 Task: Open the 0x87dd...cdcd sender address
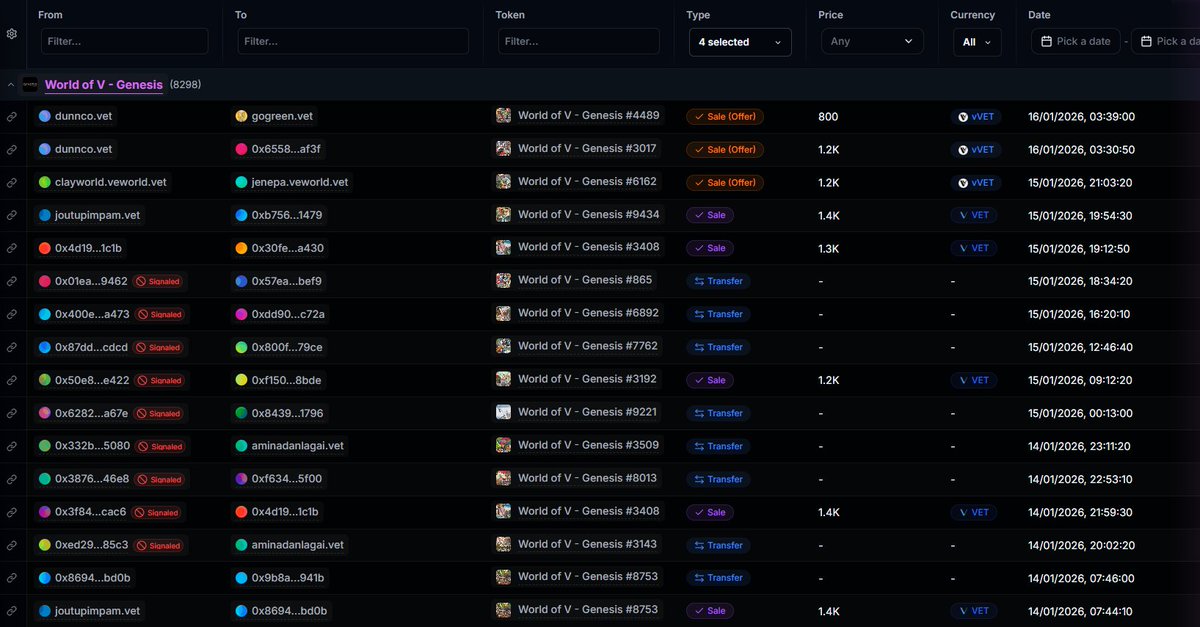[x=91, y=347]
